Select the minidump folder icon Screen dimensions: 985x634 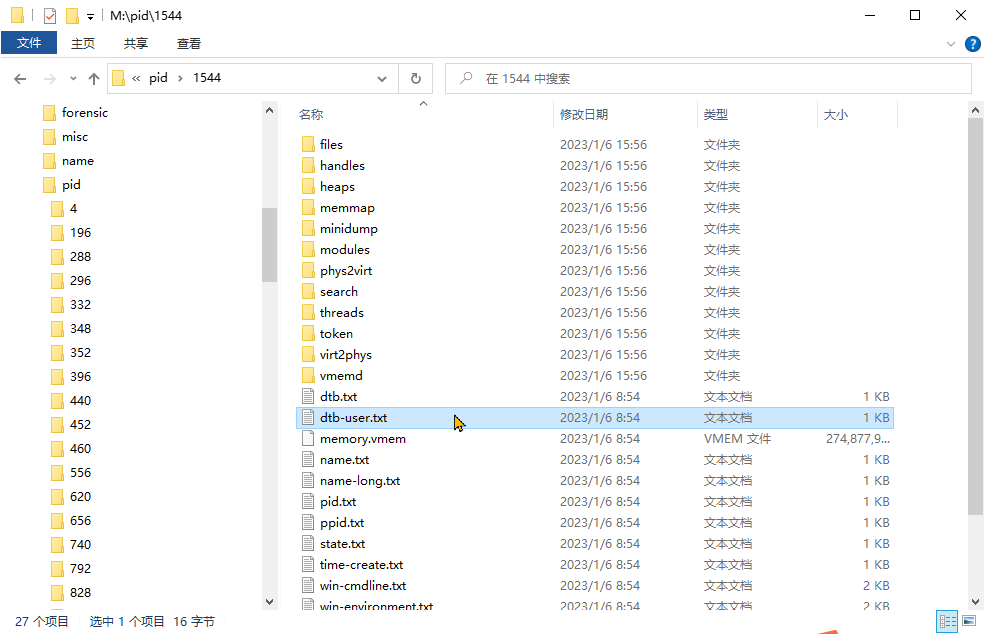[308, 229]
